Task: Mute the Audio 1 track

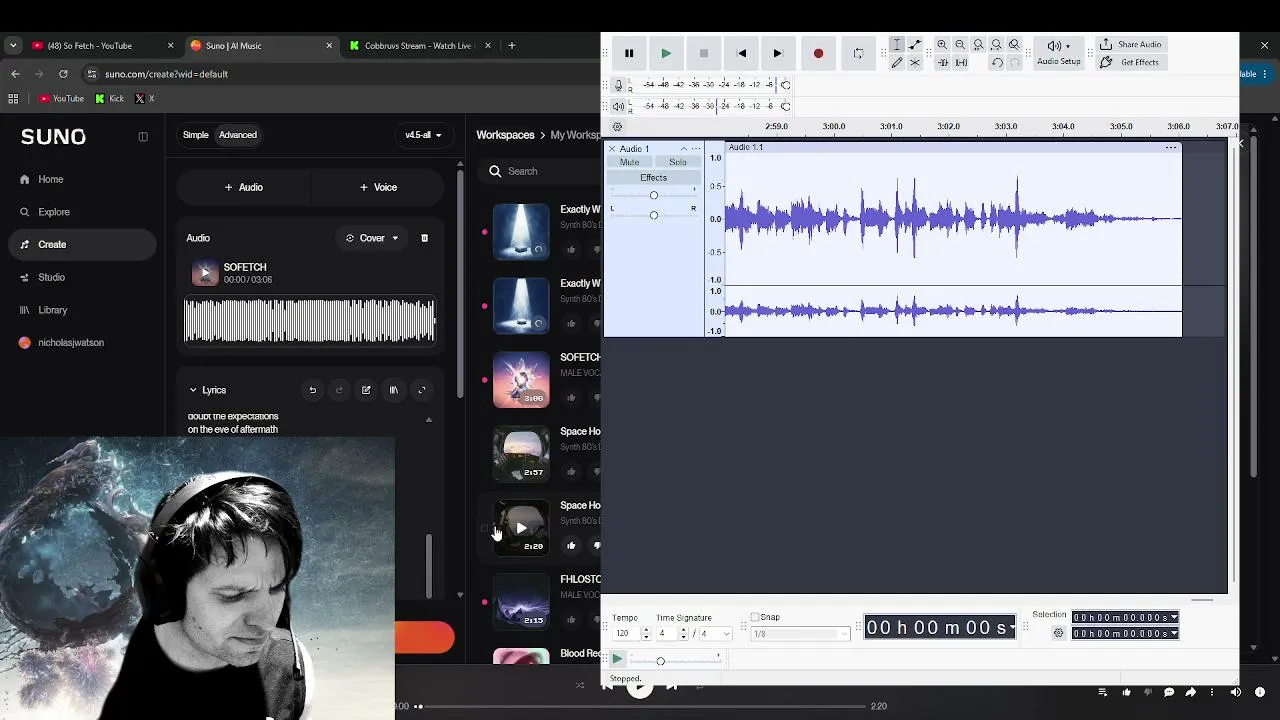Action: coord(629,162)
